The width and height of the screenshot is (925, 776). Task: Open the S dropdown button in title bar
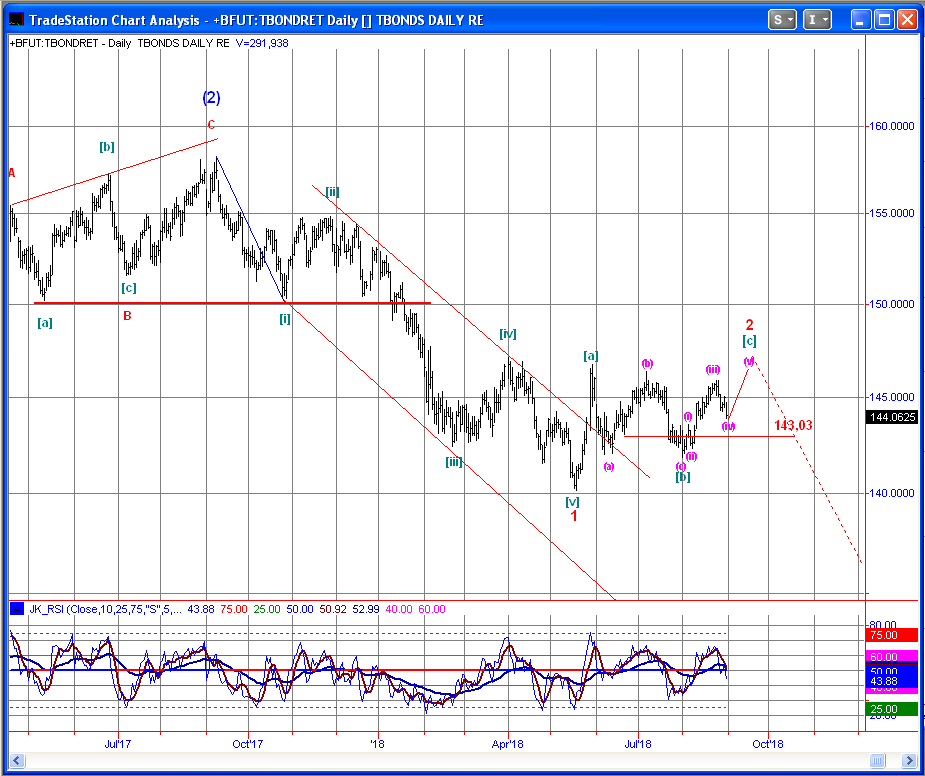pyautogui.click(x=782, y=20)
